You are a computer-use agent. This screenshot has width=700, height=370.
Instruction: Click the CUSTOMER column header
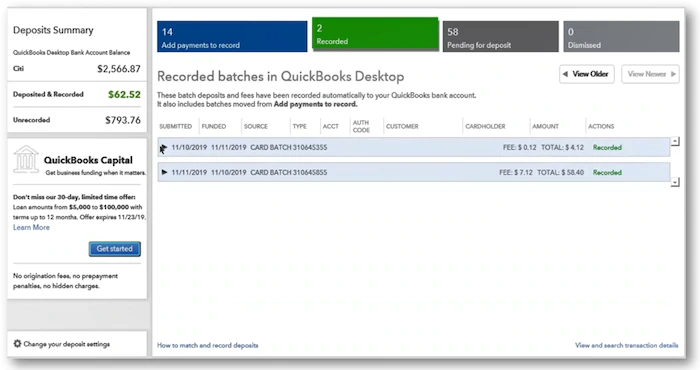[x=402, y=126]
